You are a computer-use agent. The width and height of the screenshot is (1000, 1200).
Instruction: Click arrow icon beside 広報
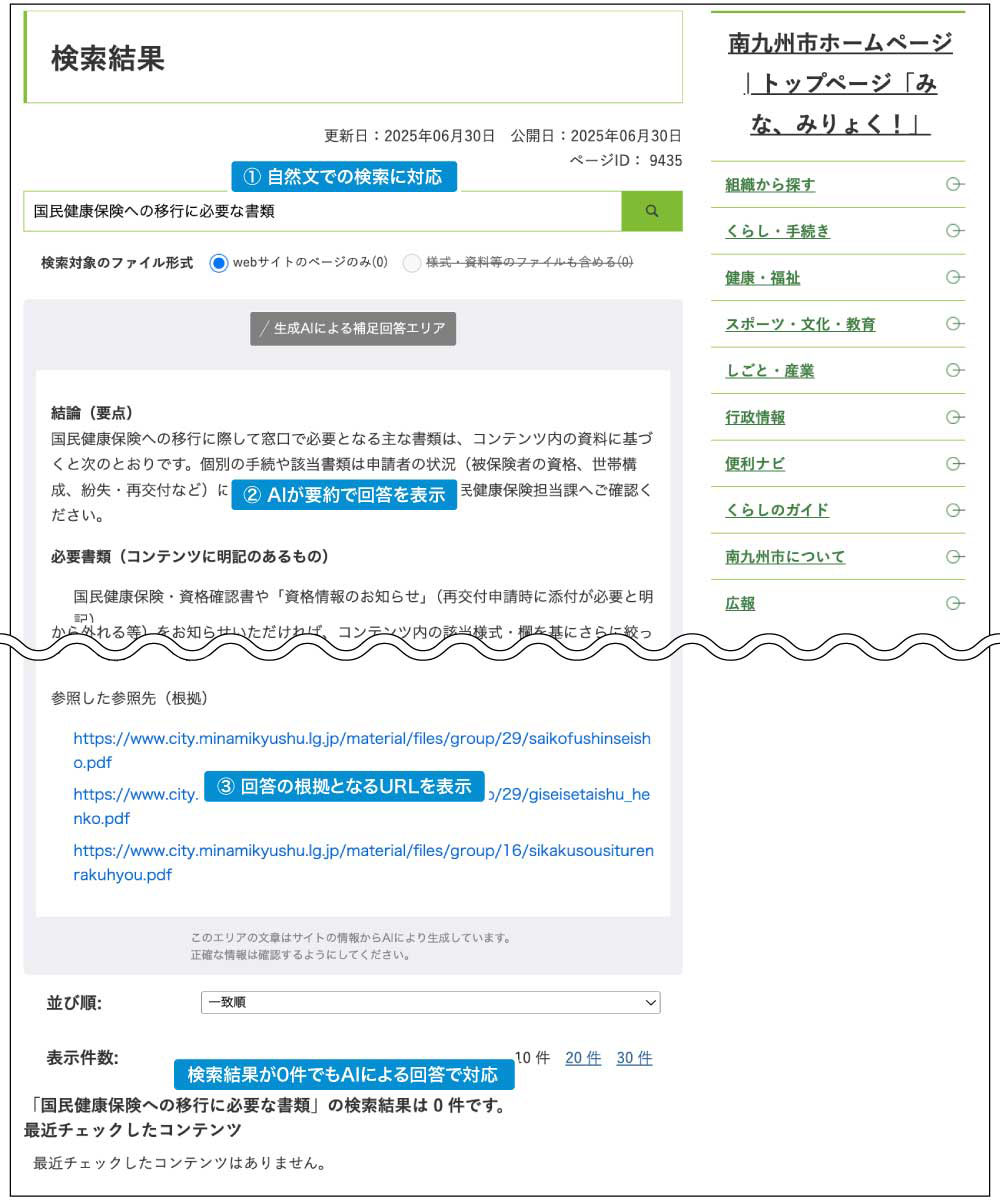coord(954,603)
